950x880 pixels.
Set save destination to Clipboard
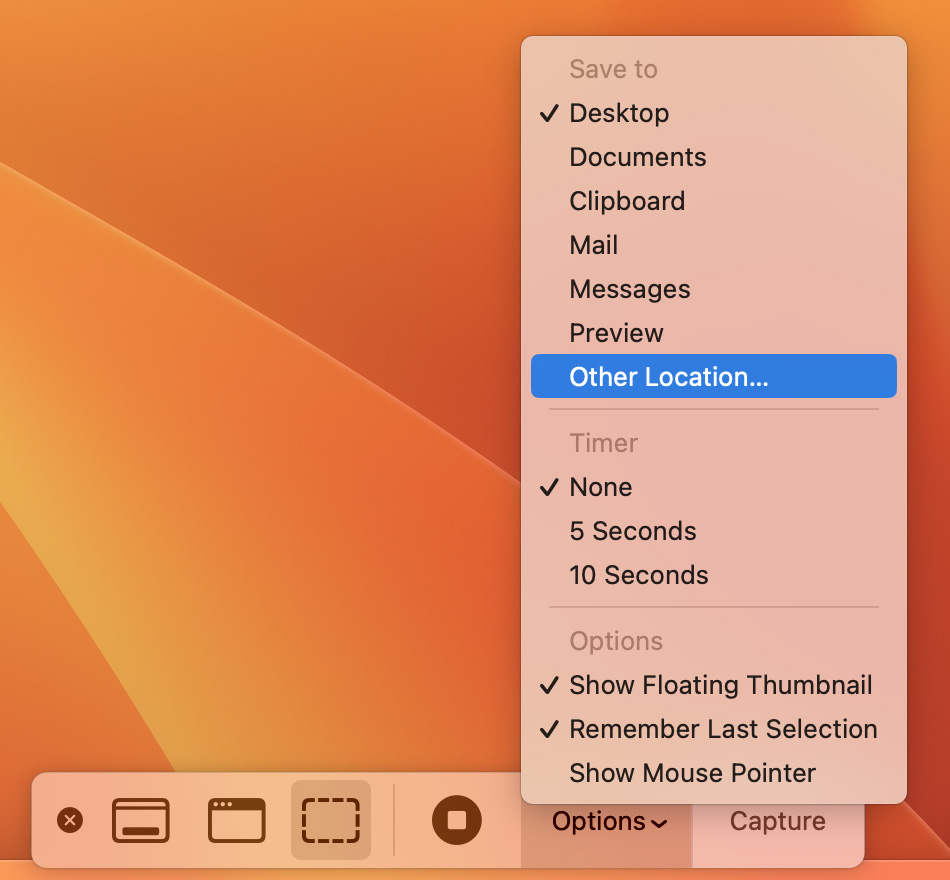714,201
